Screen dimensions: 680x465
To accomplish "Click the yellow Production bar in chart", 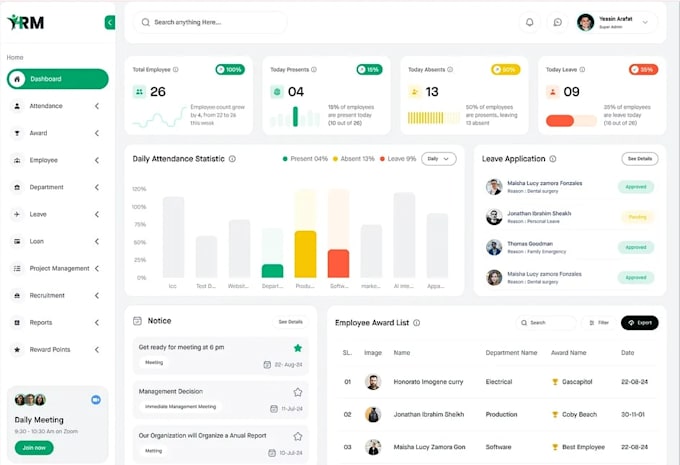I will click(x=305, y=254).
